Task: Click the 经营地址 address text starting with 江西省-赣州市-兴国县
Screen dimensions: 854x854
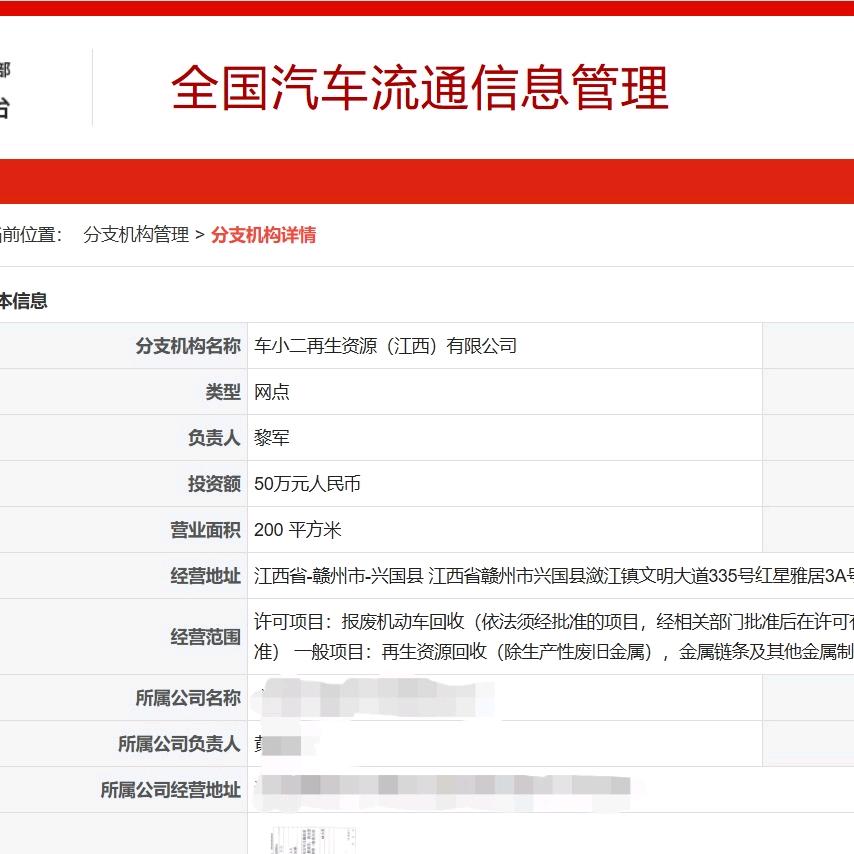Action: pos(554,576)
